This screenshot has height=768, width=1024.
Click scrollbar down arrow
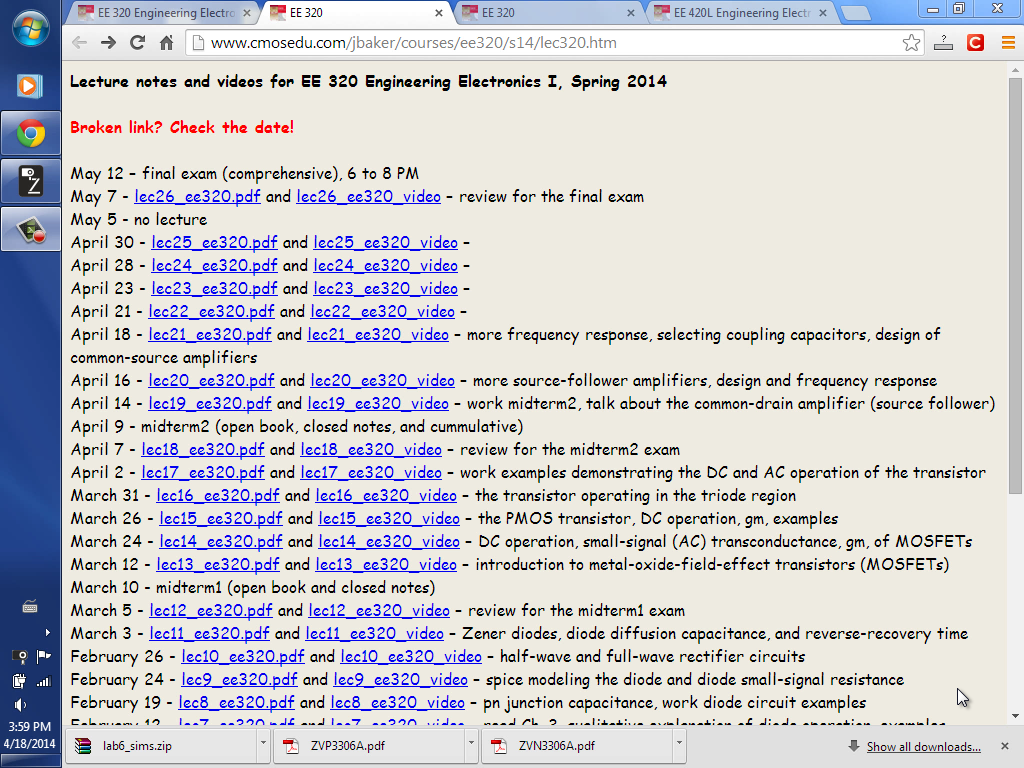tap(1015, 716)
